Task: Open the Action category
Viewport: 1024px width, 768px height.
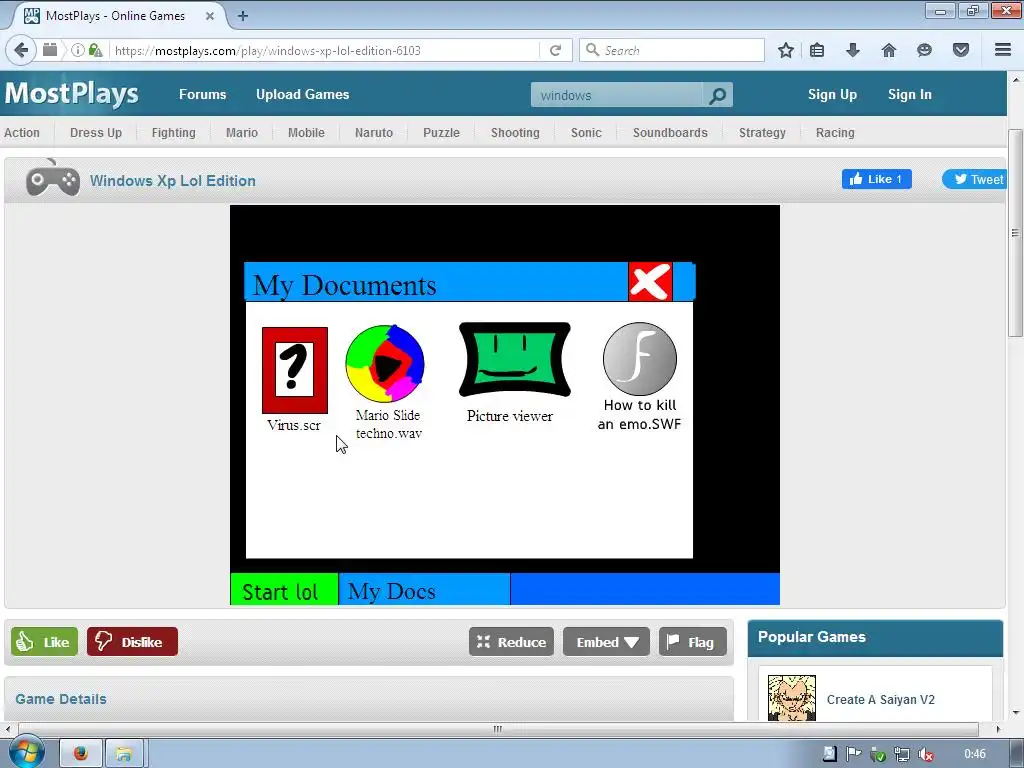Action: (22, 133)
